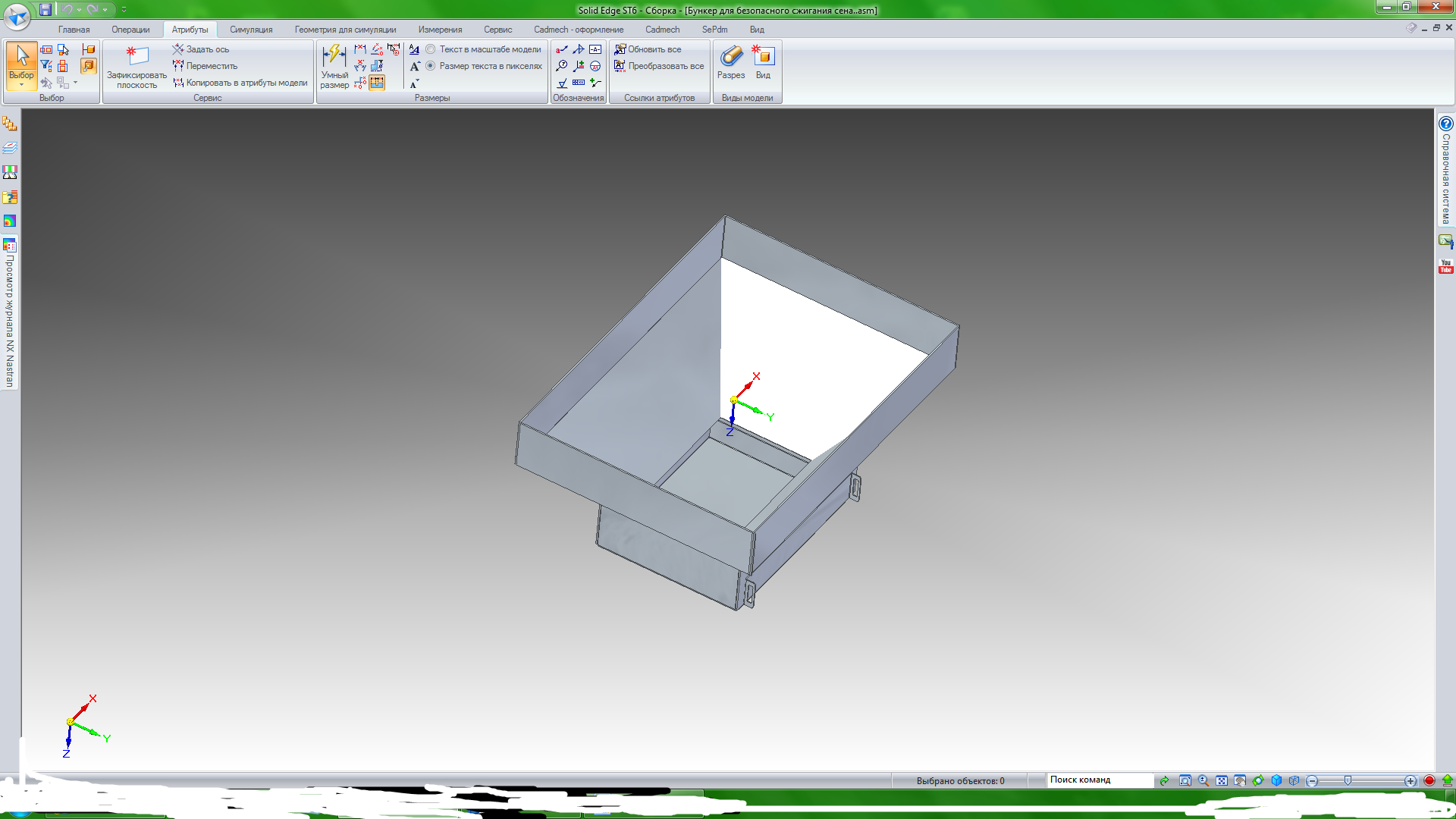Image resolution: width=1456 pixels, height=819 pixels.
Task: Open the YouTube panel on right sidebar
Action: (x=1446, y=266)
